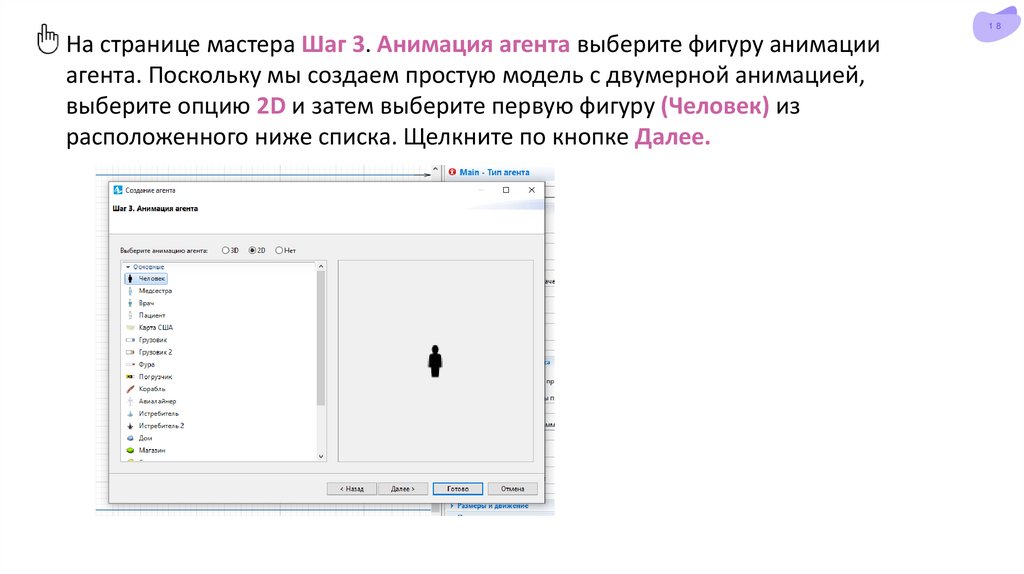The image size is (1024, 574).
Task: Click the Готово button
Action: coord(458,489)
